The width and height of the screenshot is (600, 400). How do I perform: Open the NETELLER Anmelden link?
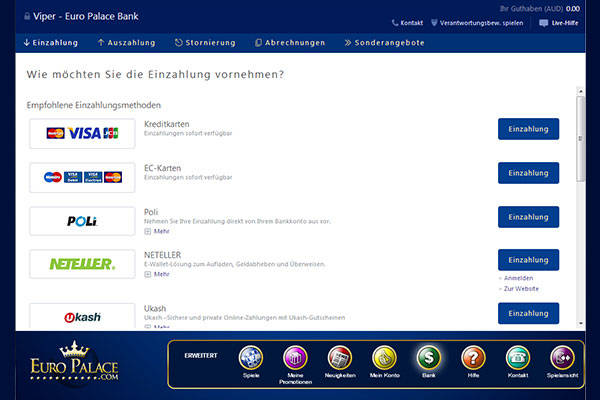[519, 278]
